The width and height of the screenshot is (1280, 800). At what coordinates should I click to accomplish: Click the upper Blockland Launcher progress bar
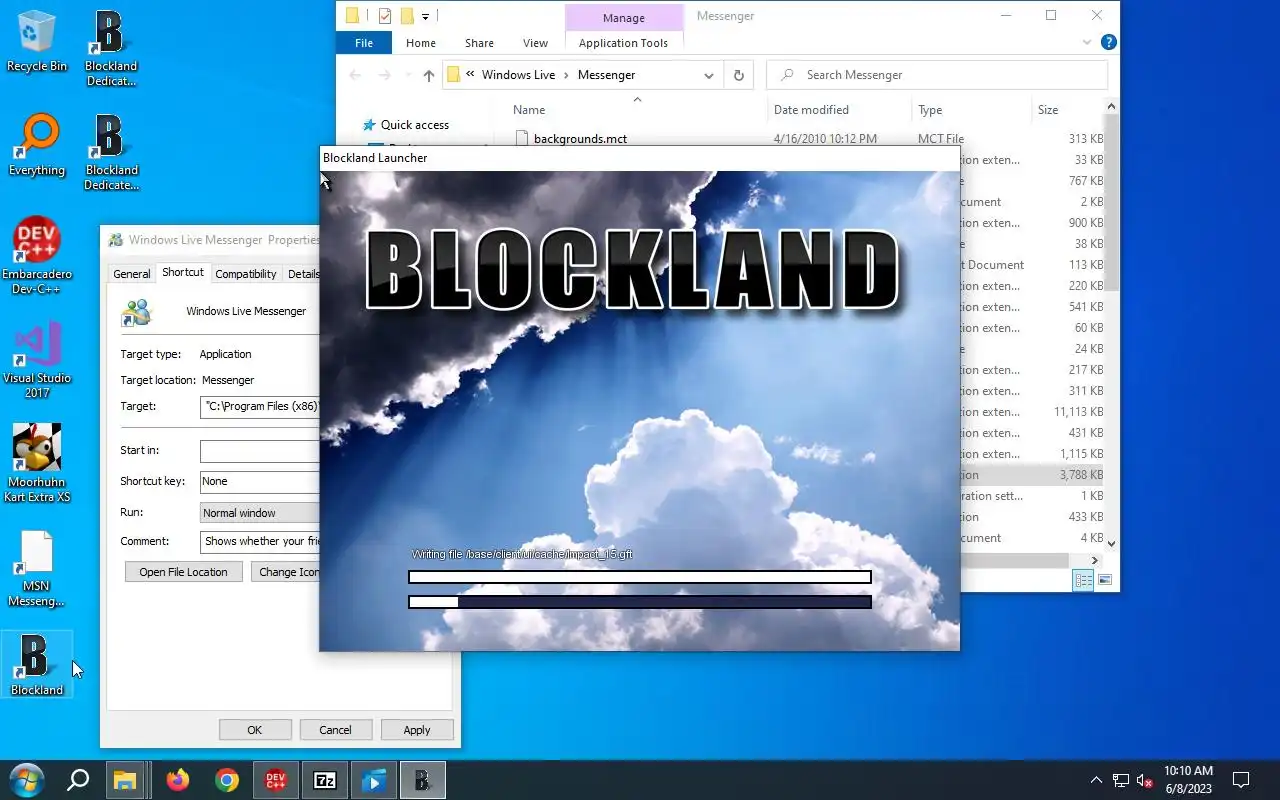tap(640, 577)
